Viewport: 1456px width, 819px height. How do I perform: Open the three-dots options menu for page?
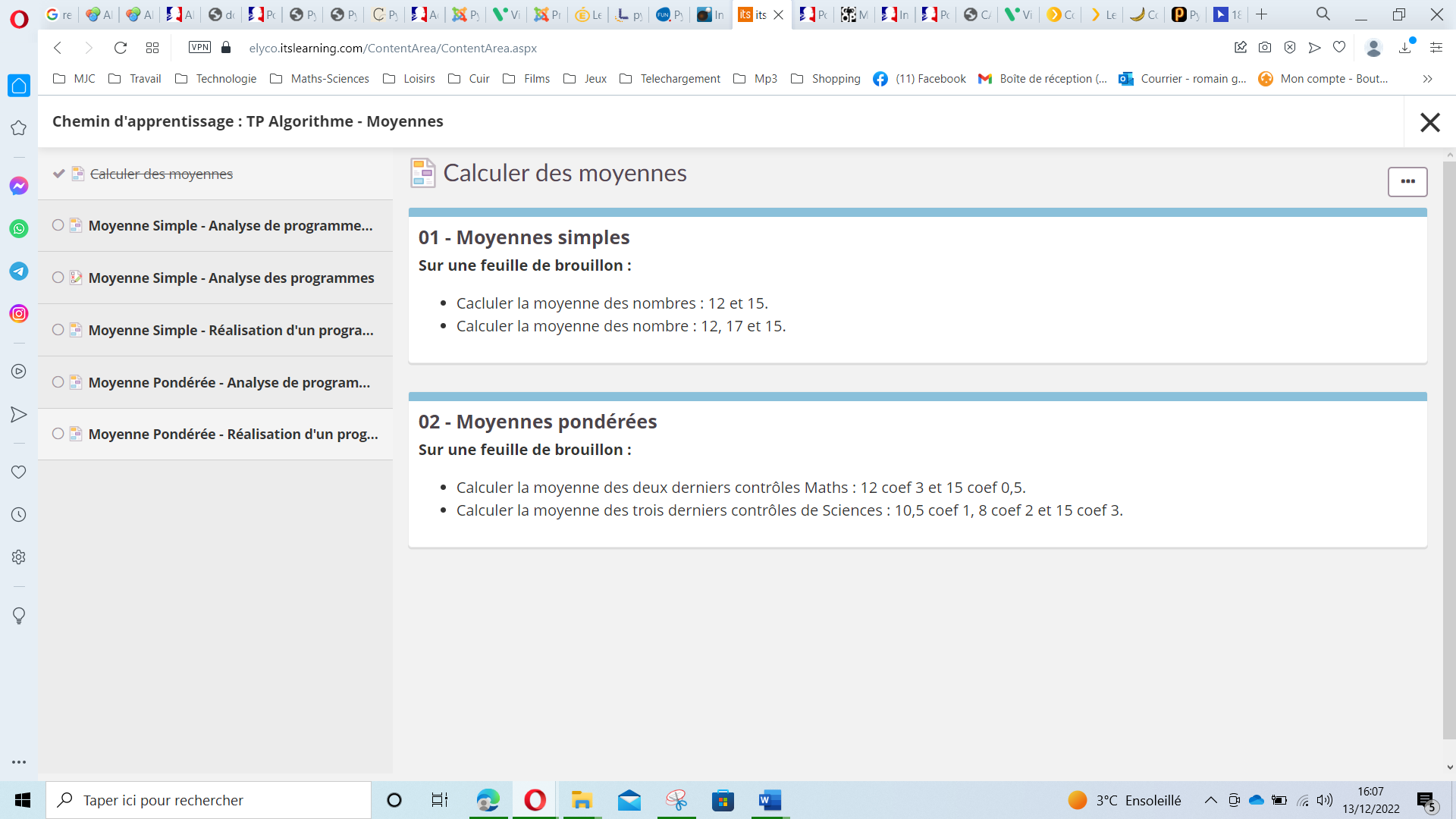click(x=1407, y=182)
